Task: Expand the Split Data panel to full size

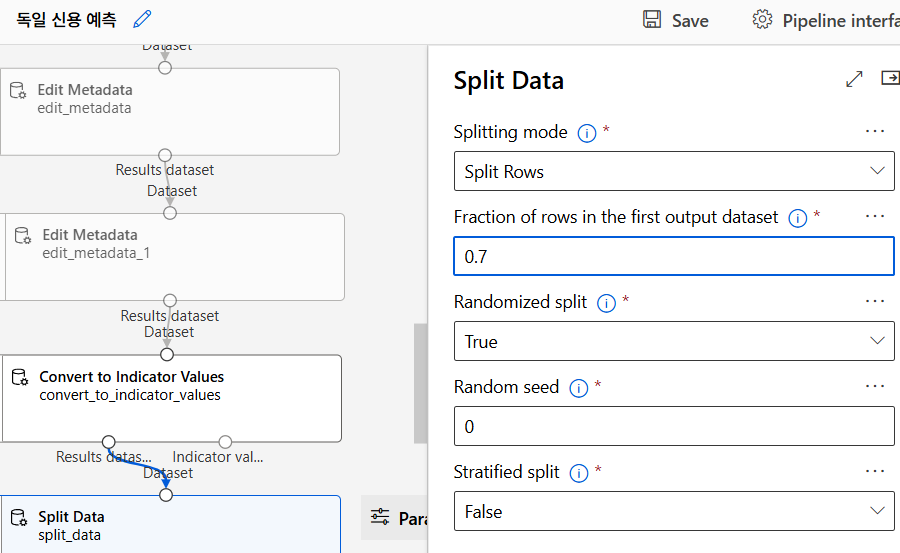Action: [854, 79]
